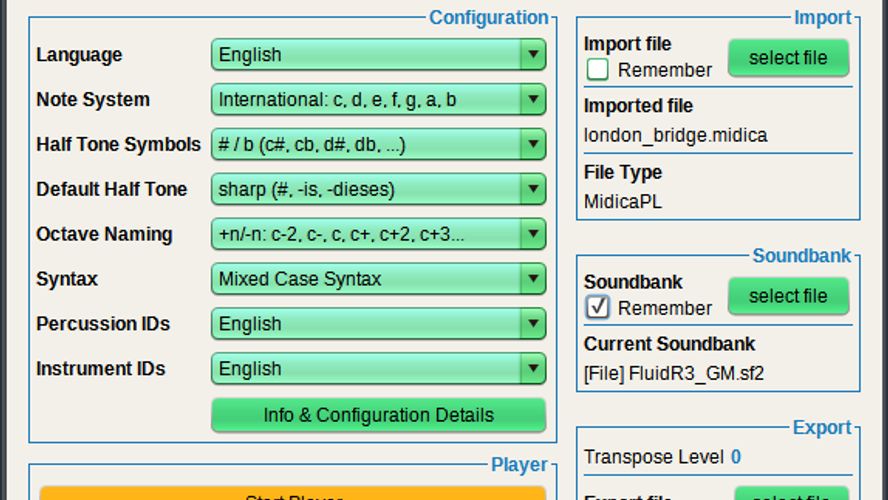The width and height of the screenshot is (888, 500).
Task: Click the Default Half Tone dropdown arrow
Action: pos(533,189)
